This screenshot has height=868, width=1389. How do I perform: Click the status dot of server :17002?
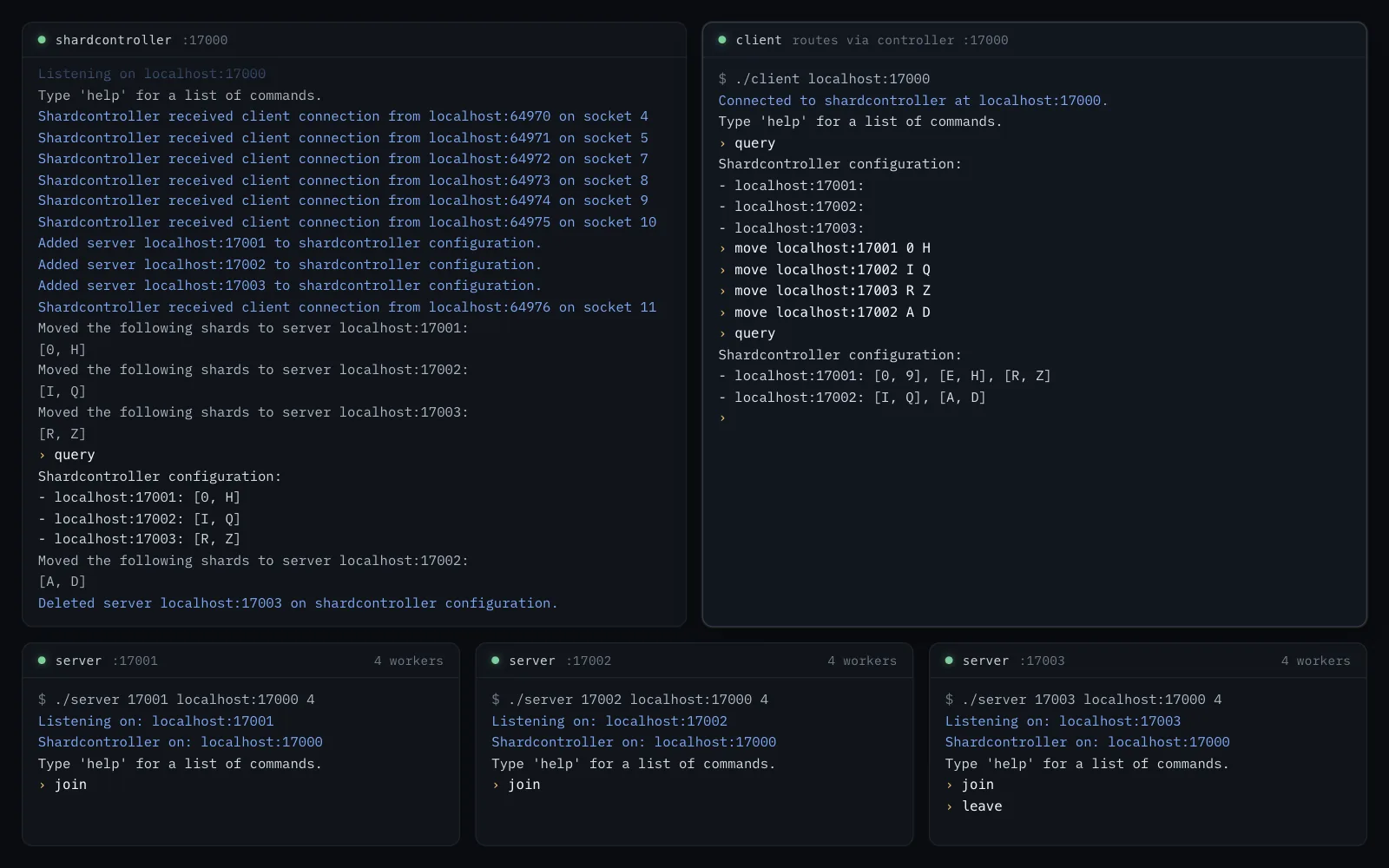[496, 661]
